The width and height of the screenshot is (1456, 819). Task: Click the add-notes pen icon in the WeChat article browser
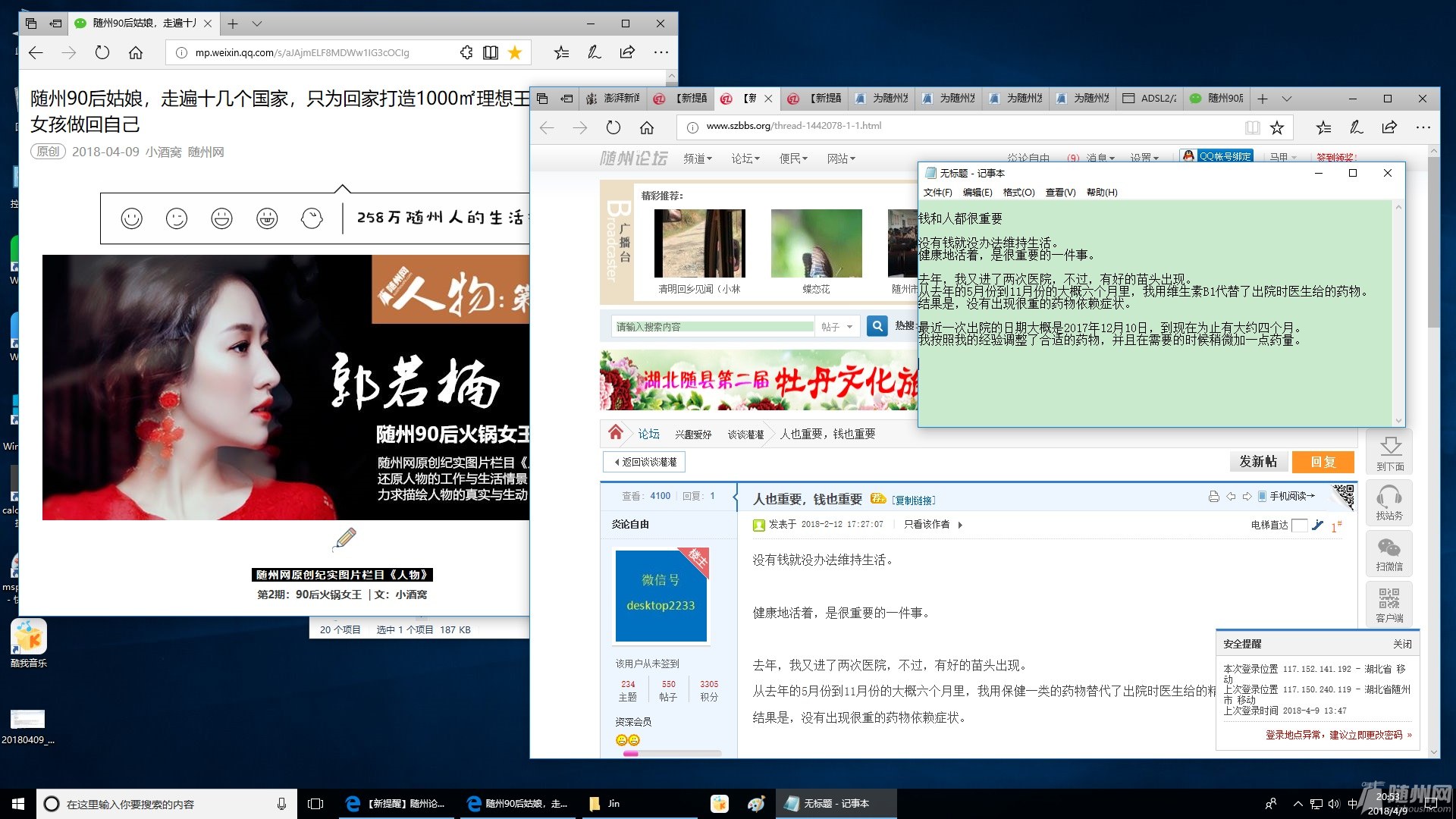[595, 52]
